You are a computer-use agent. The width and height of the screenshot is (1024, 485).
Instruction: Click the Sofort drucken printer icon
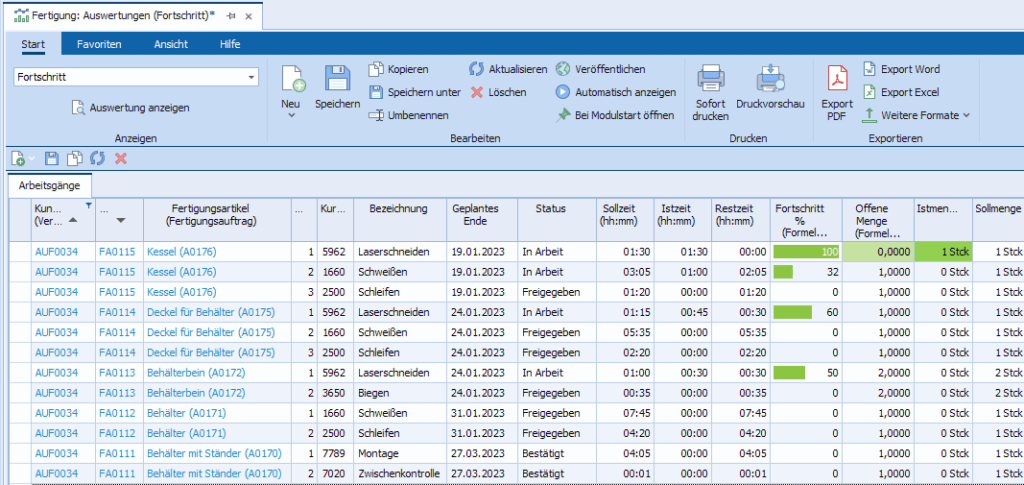(x=710, y=78)
